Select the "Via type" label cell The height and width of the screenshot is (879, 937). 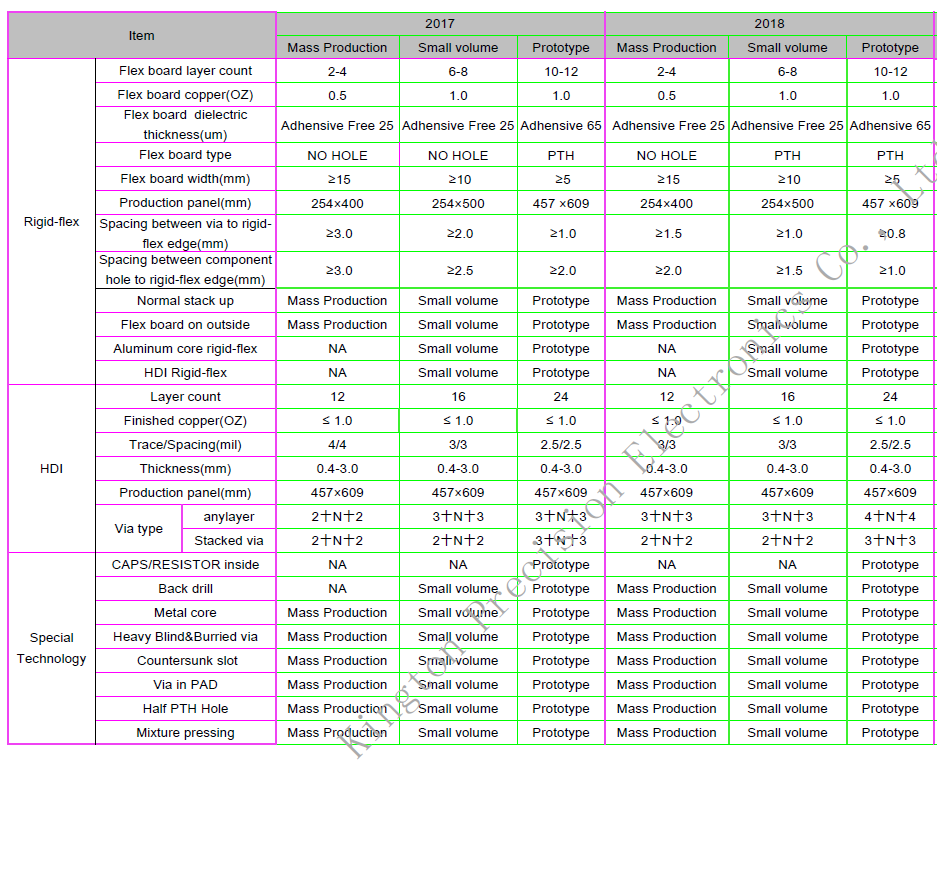(139, 528)
